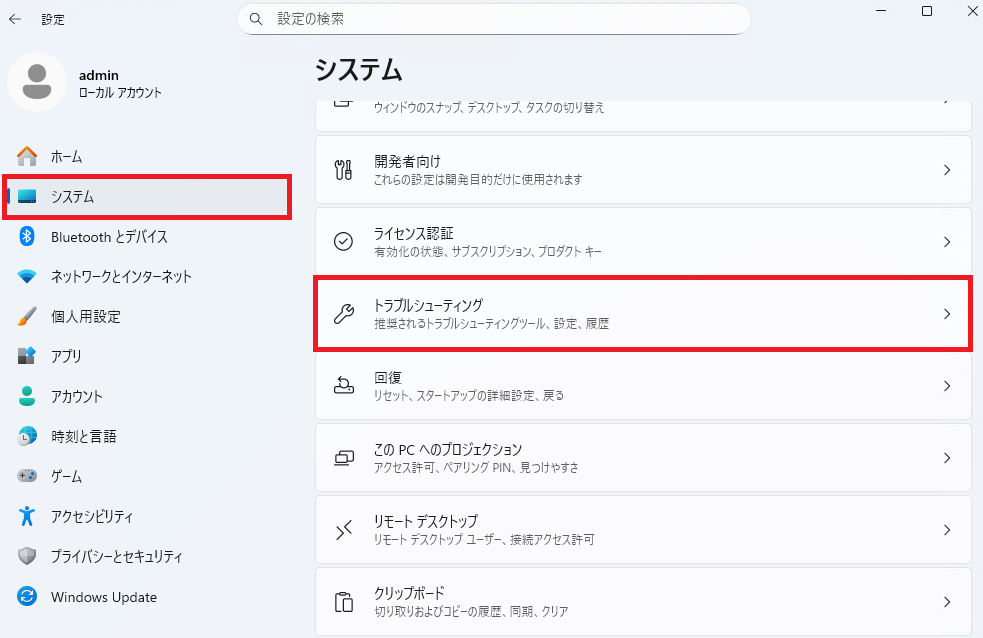
Task: Click the トラブルシューティング wrench icon
Action: tap(344, 313)
